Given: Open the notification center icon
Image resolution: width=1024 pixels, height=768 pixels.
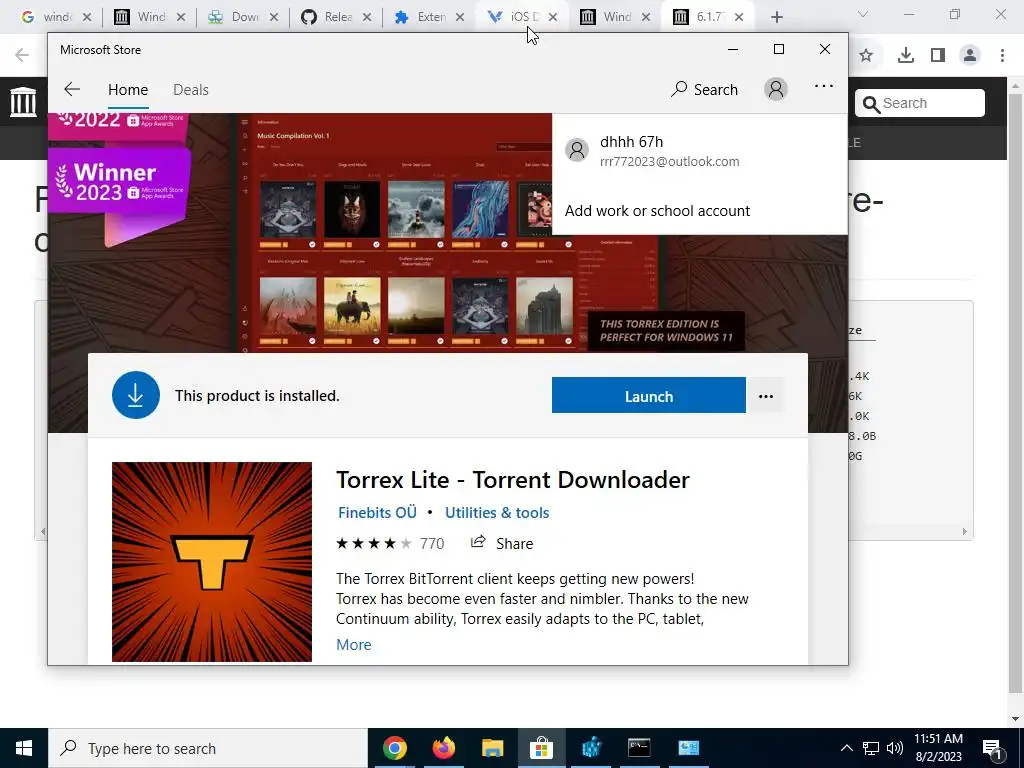Looking at the screenshot, I should [993, 748].
